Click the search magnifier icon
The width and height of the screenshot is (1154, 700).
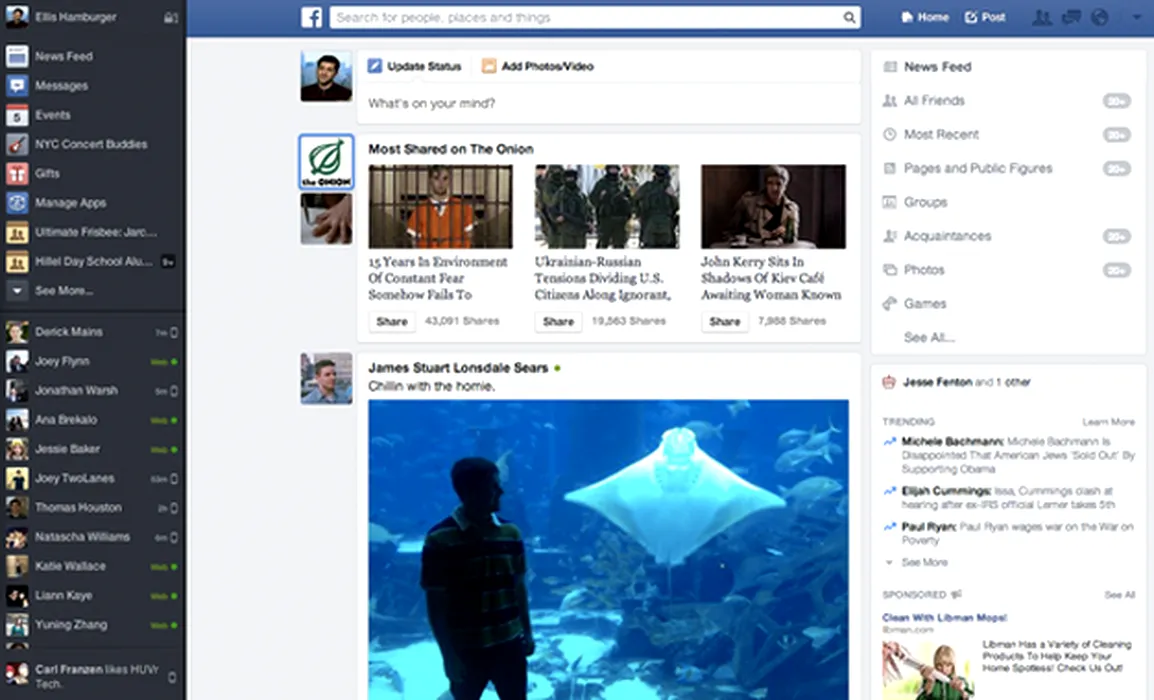849,17
